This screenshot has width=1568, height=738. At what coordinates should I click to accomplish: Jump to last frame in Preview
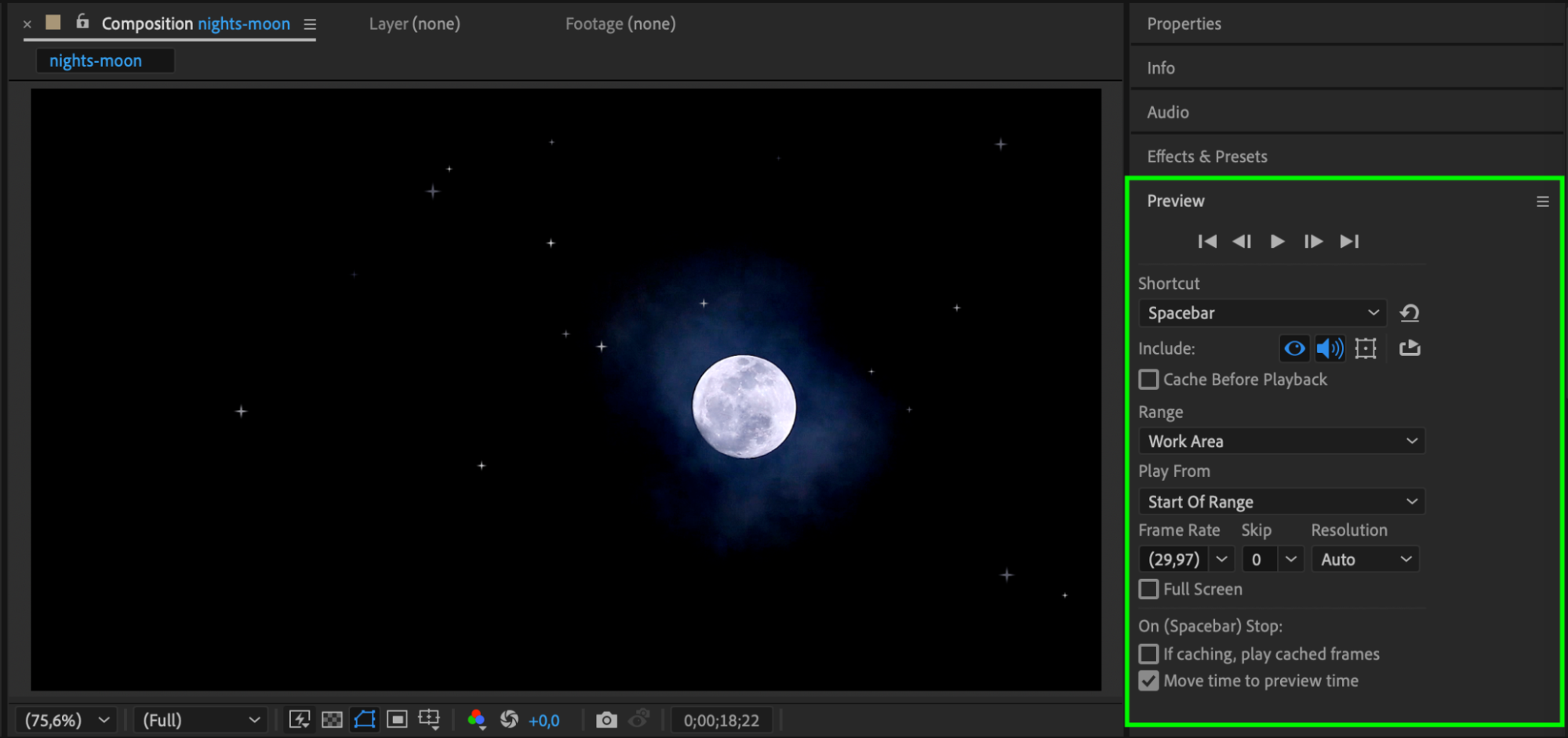click(x=1349, y=242)
